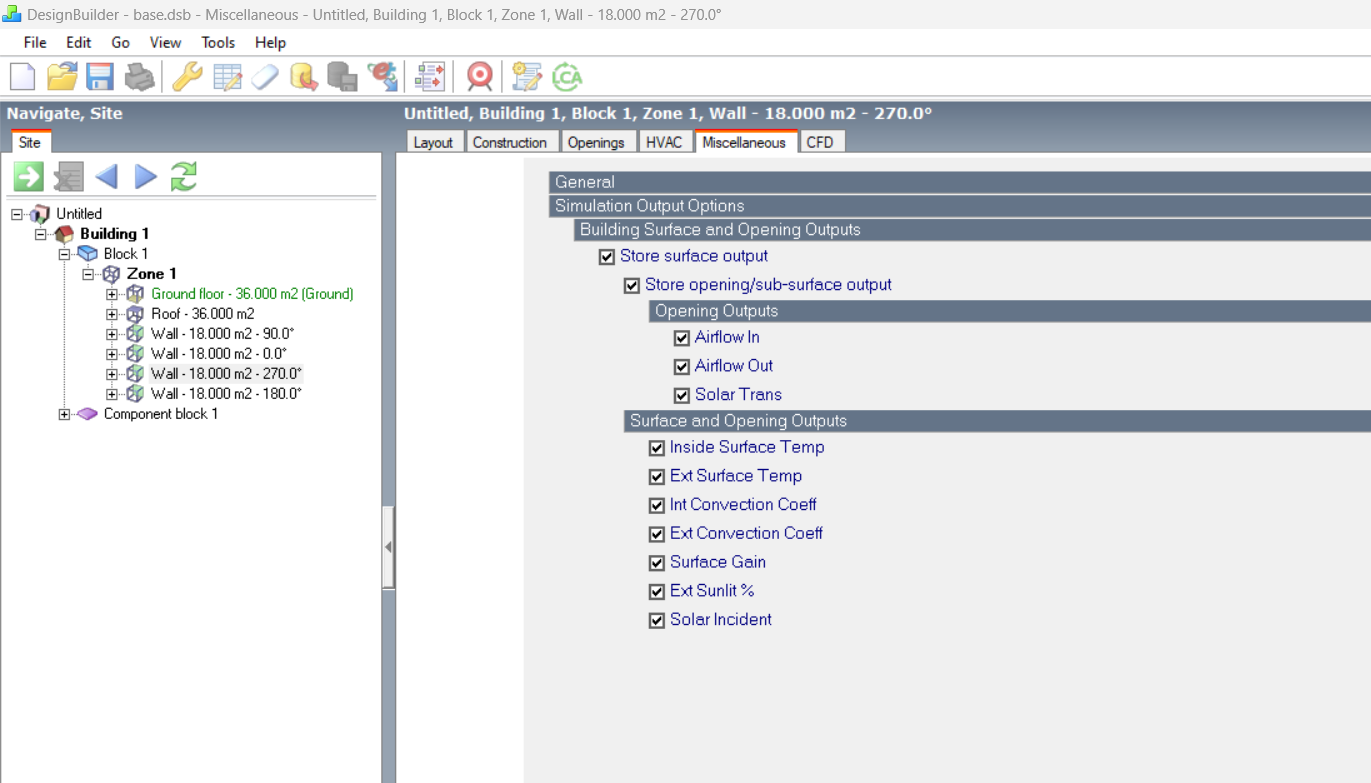Toggle Store opening/sub-surface output checkbox
The height and width of the screenshot is (783, 1371).
tap(632, 286)
